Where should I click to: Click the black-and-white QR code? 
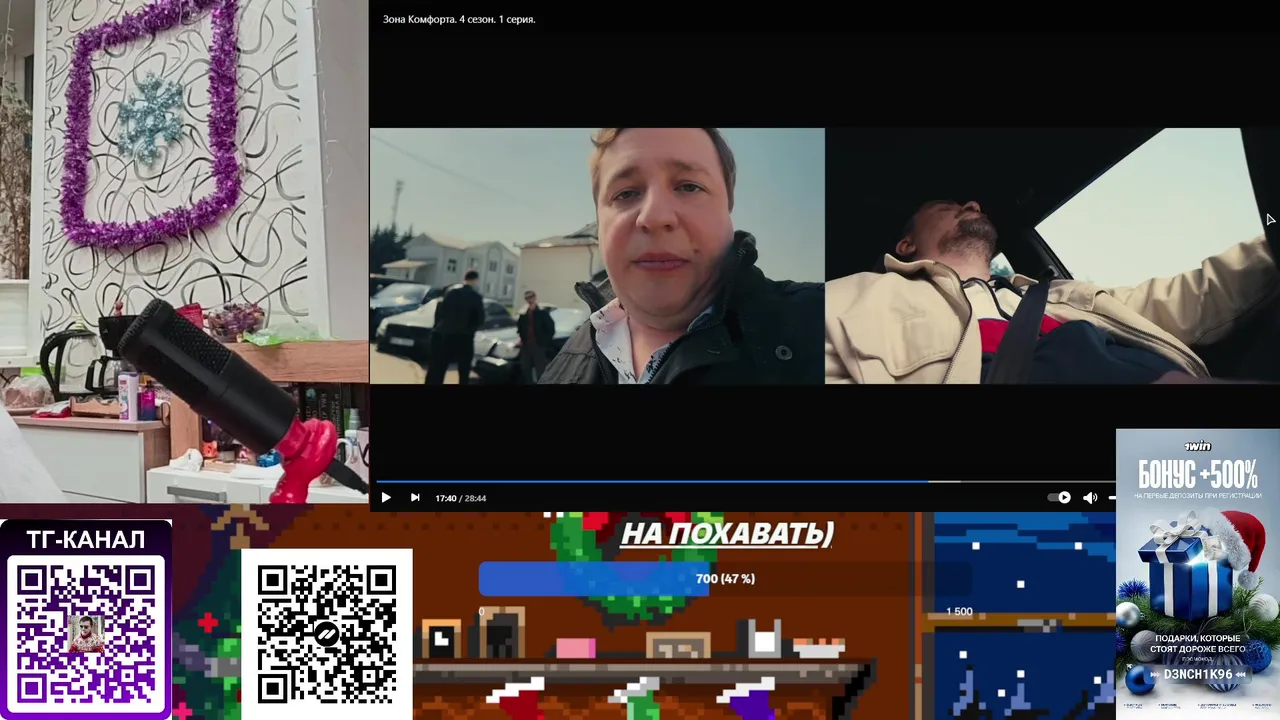(x=326, y=634)
